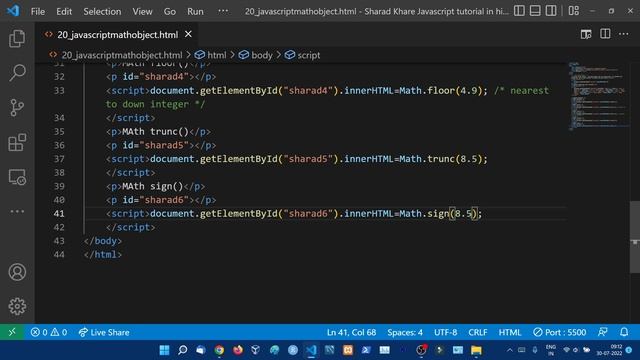The image size is (640, 360).
Task: Go to line via Ln 41, Col 68
Action: point(351,332)
